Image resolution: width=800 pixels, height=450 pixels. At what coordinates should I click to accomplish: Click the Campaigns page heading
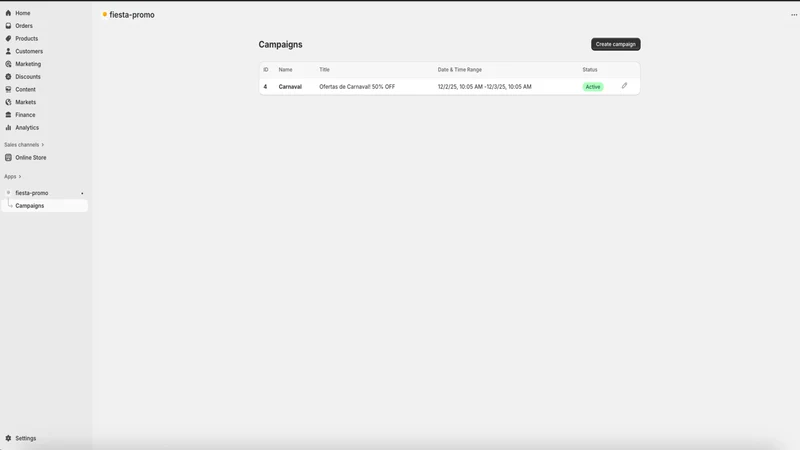(280, 44)
